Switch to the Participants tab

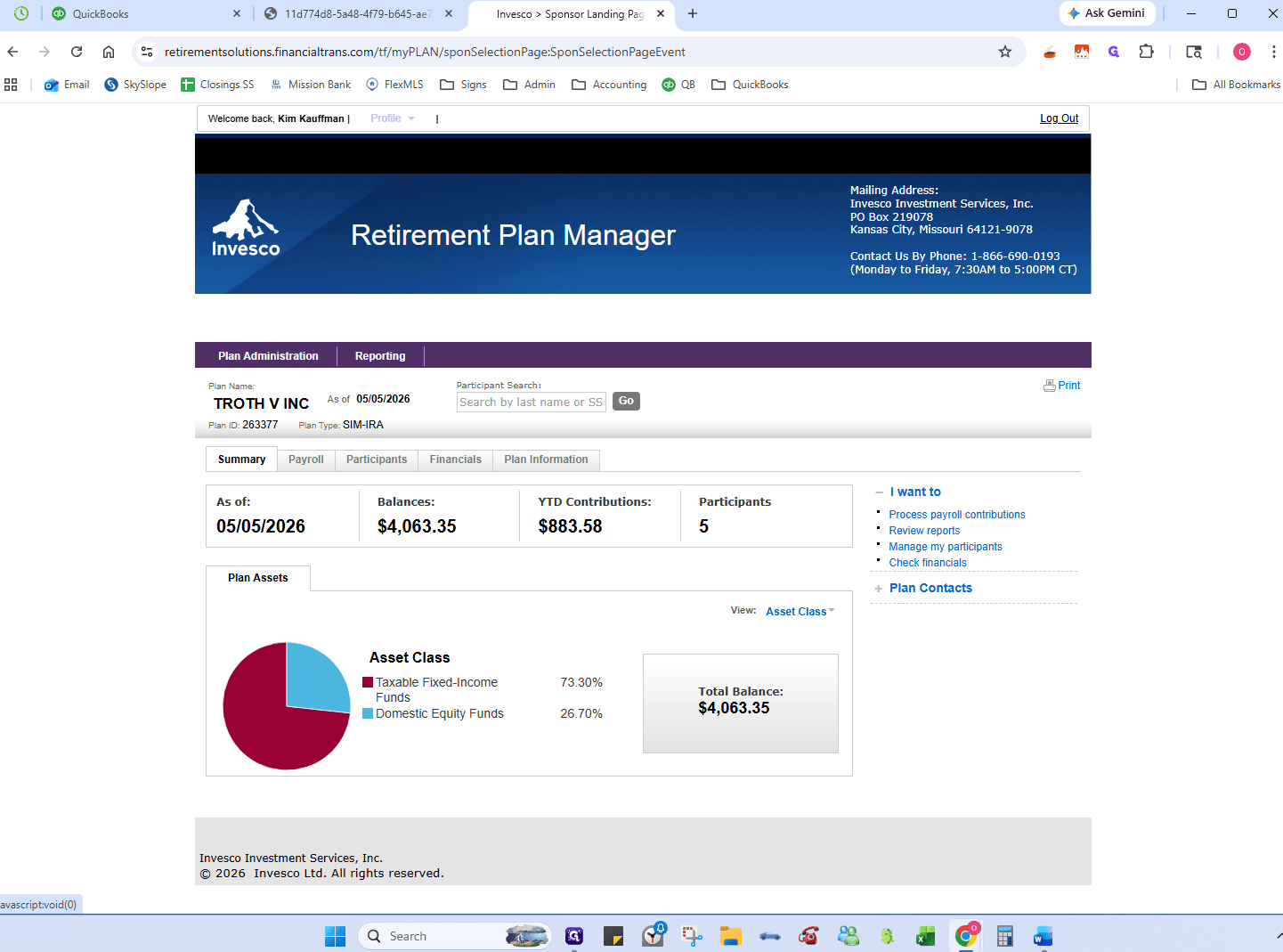pos(377,460)
